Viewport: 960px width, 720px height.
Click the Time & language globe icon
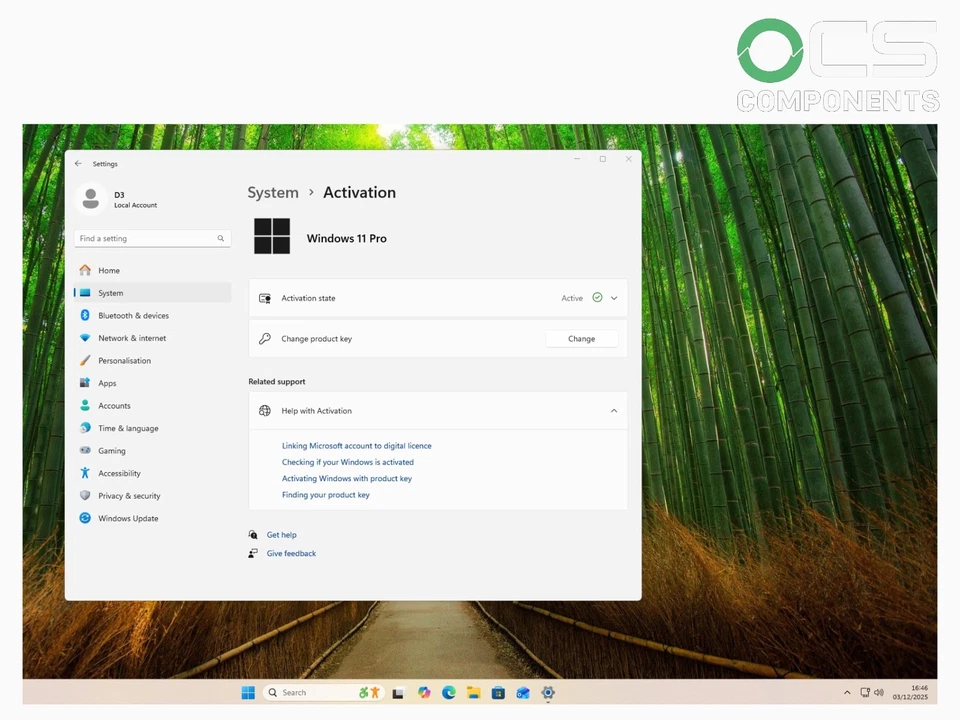pos(85,428)
